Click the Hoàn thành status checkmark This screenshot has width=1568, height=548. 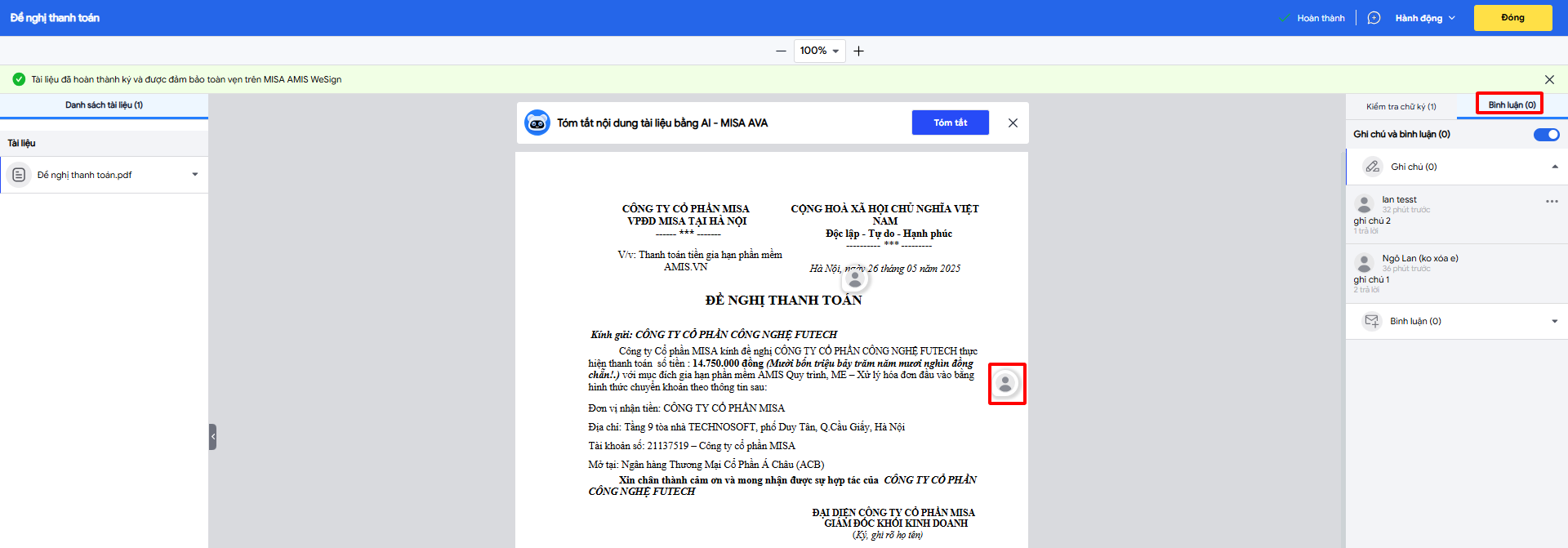pos(1285,18)
